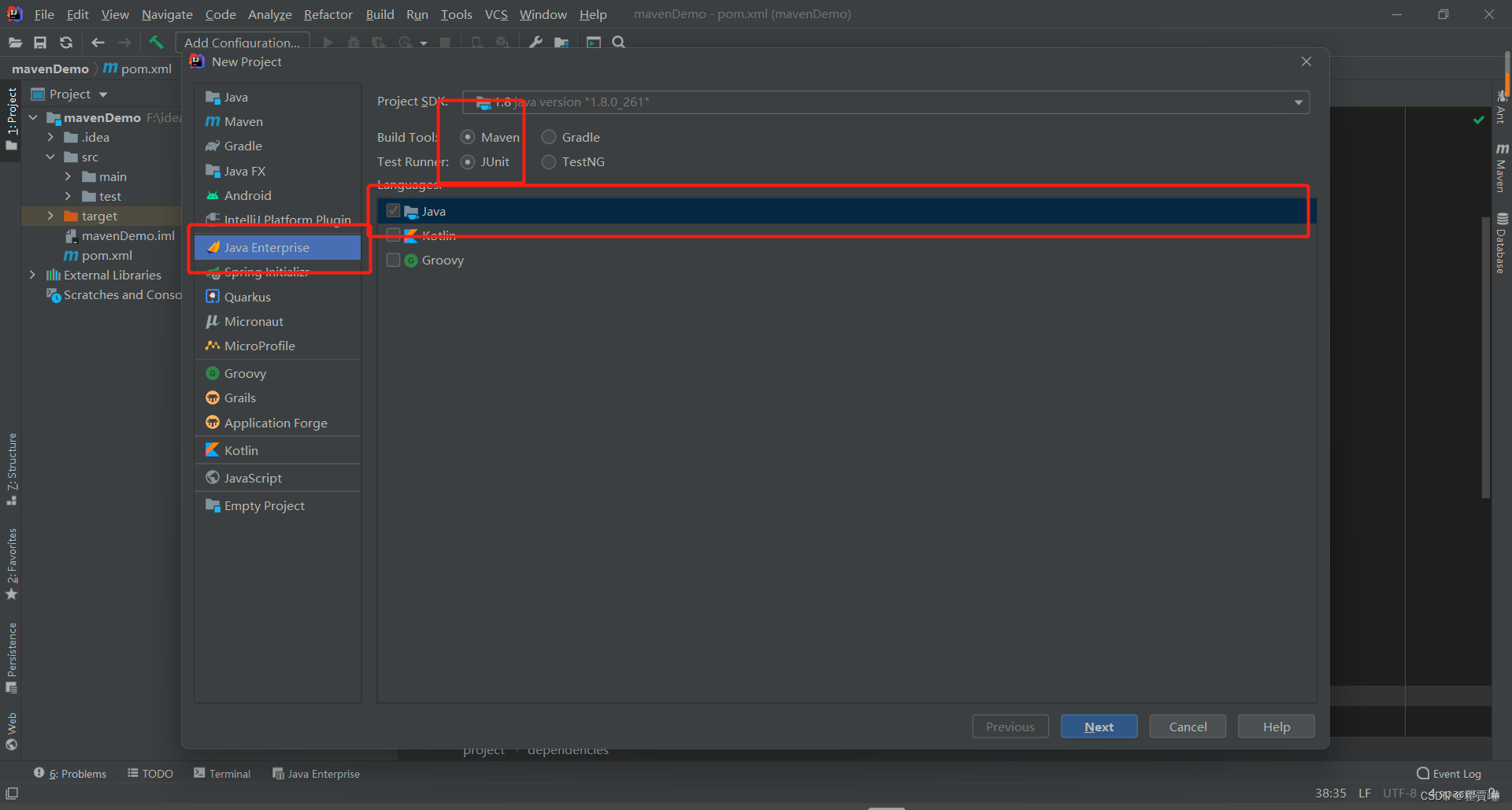Click the Open folder toolbar icon

(x=15, y=43)
